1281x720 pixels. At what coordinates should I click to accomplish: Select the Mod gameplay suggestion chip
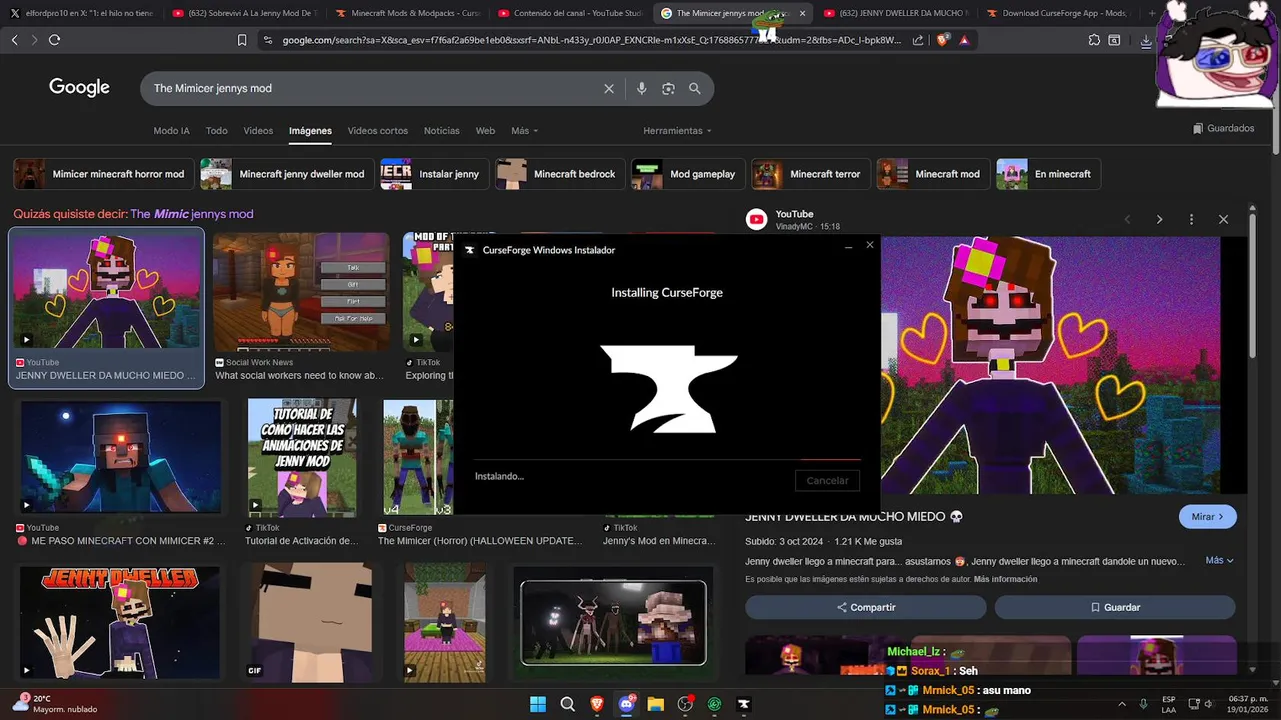(x=688, y=174)
